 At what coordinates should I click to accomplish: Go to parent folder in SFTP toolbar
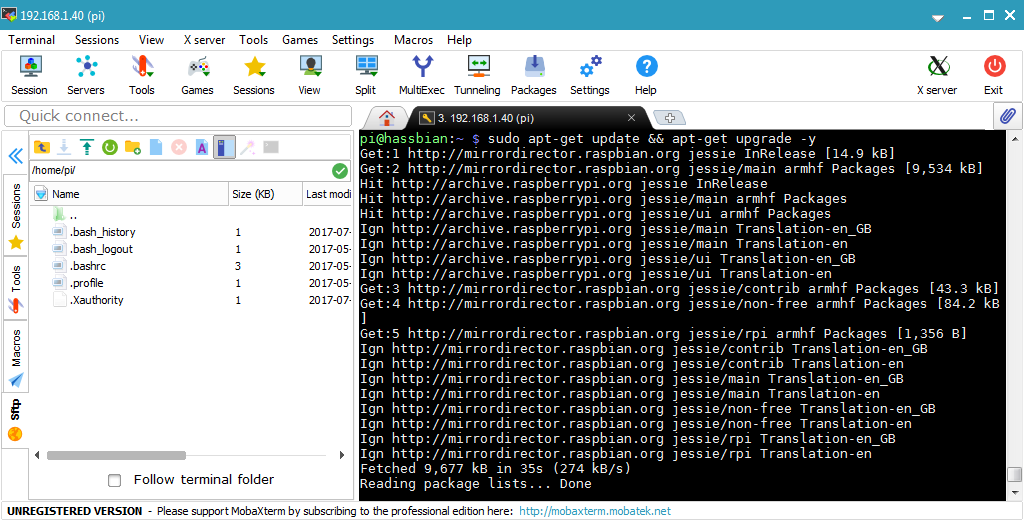point(42,148)
